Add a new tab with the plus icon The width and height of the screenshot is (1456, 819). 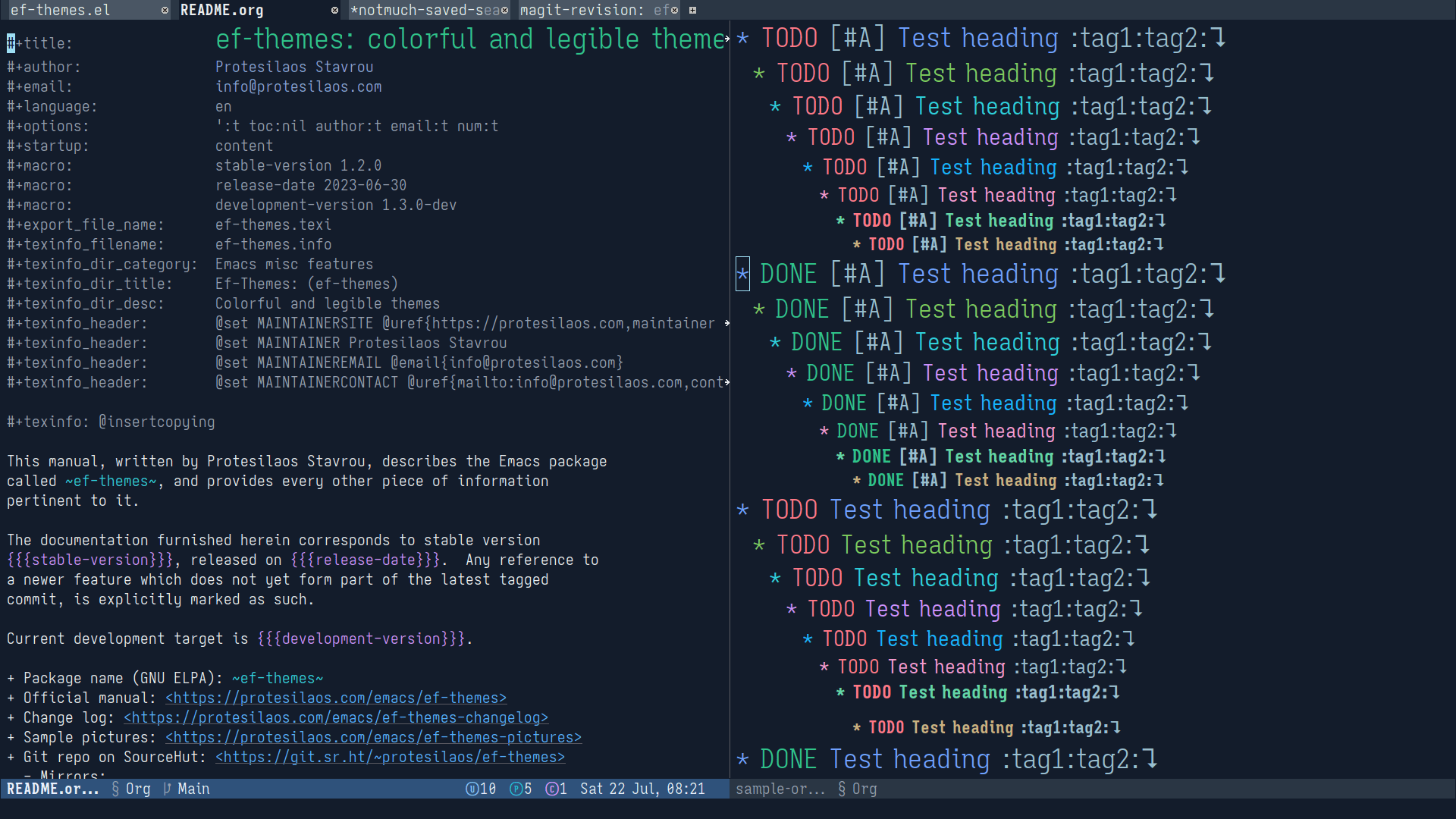pos(692,11)
